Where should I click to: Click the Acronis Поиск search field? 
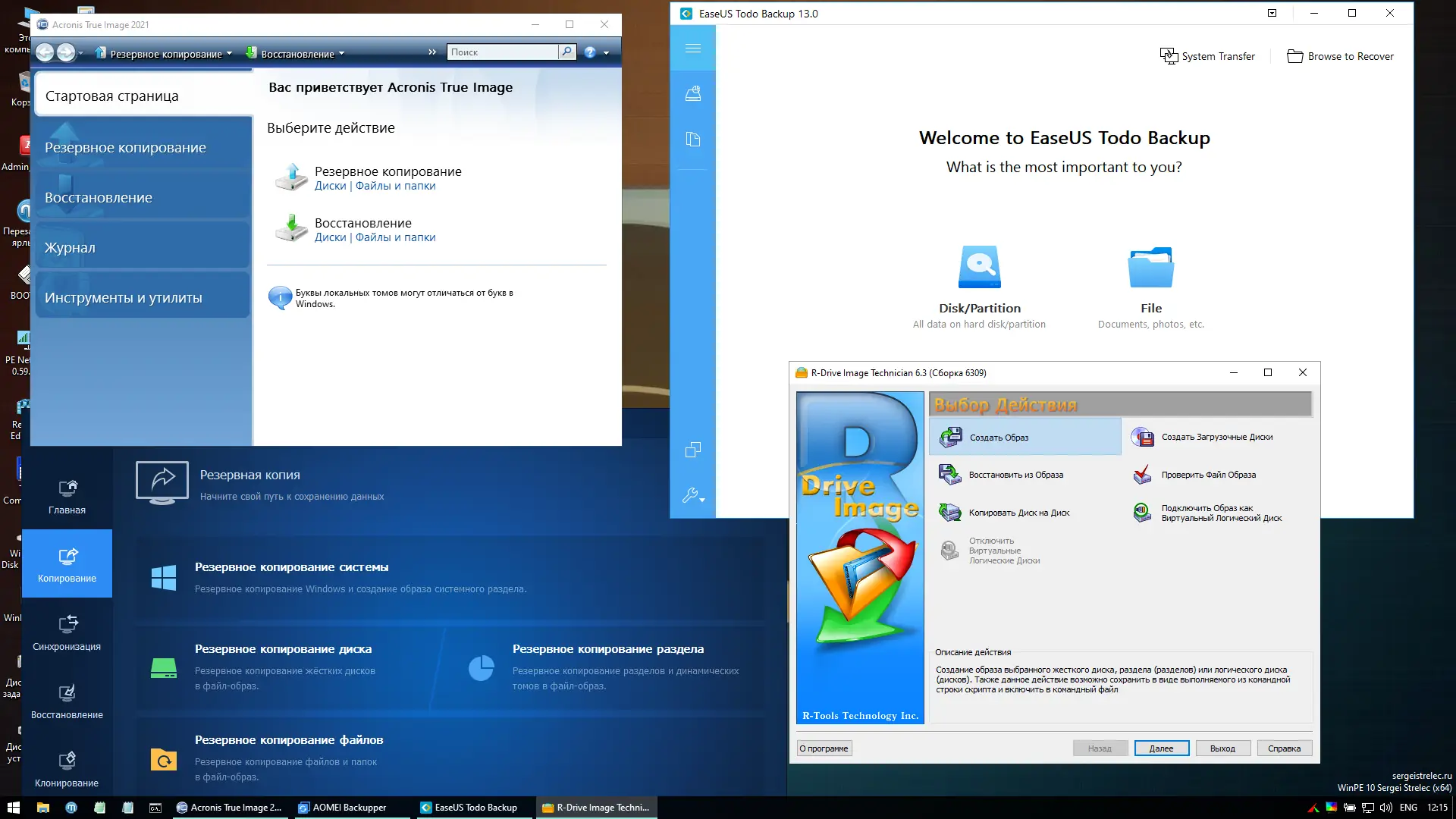tap(502, 52)
